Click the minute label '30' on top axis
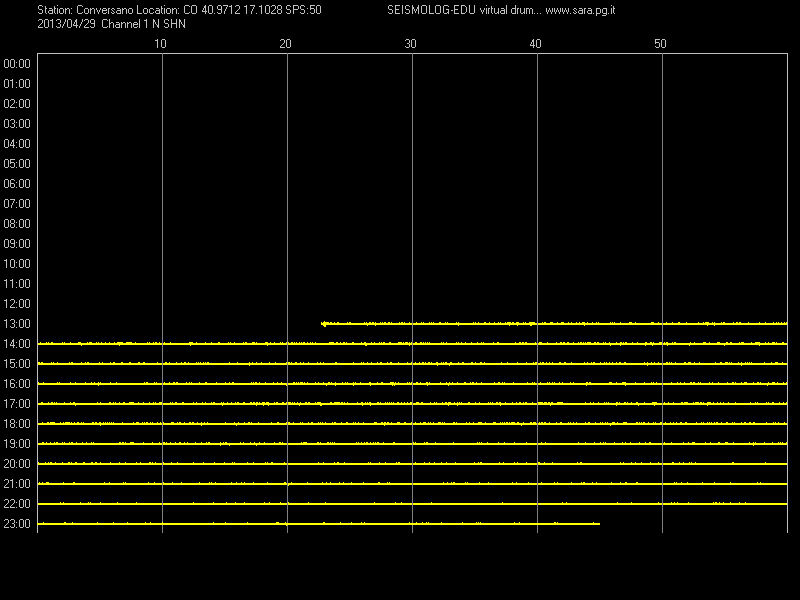This screenshot has height=600, width=800. click(x=410, y=44)
